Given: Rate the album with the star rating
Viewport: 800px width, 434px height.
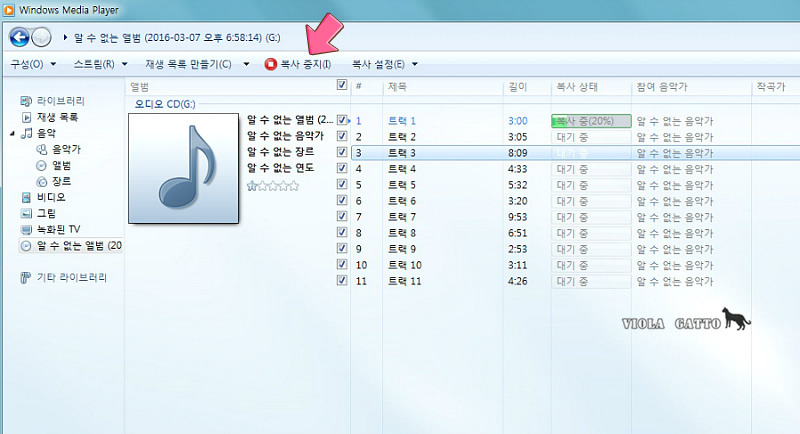Looking at the screenshot, I should tap(273, 186).
